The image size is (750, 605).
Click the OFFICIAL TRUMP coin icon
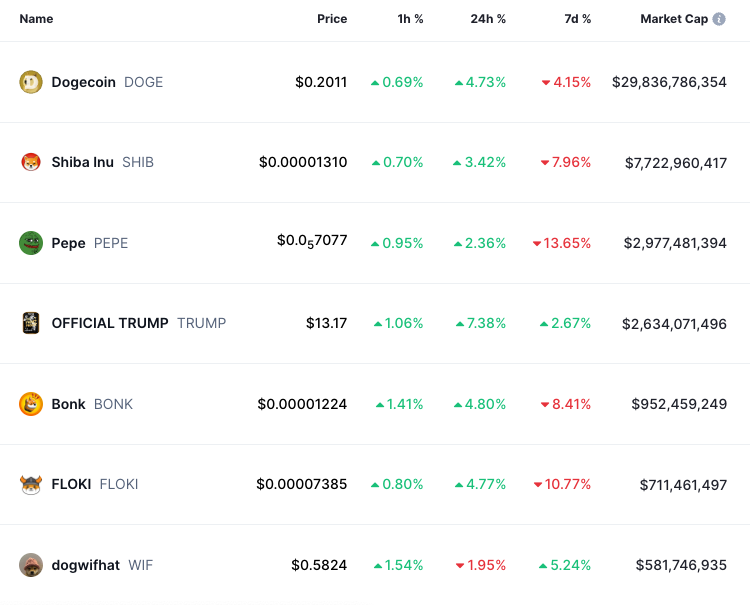point(31,323)
